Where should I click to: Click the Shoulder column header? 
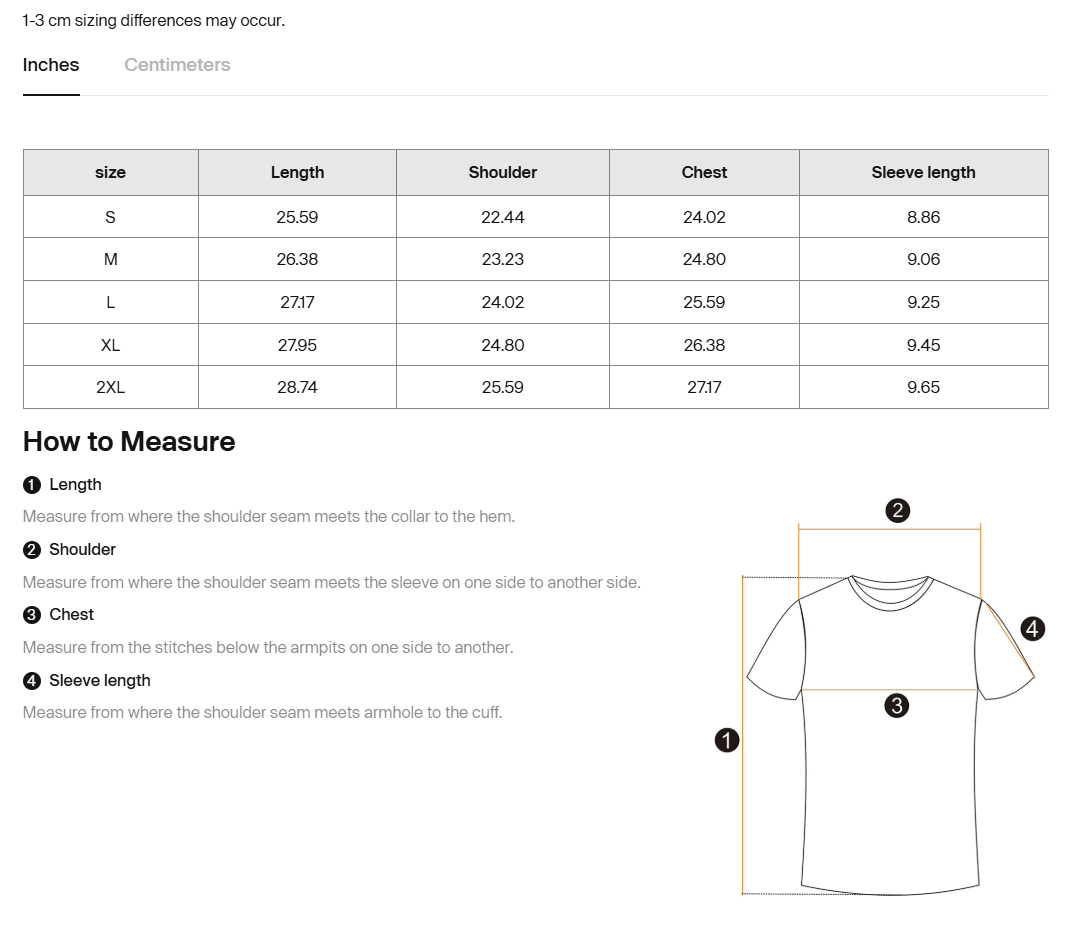503,173
